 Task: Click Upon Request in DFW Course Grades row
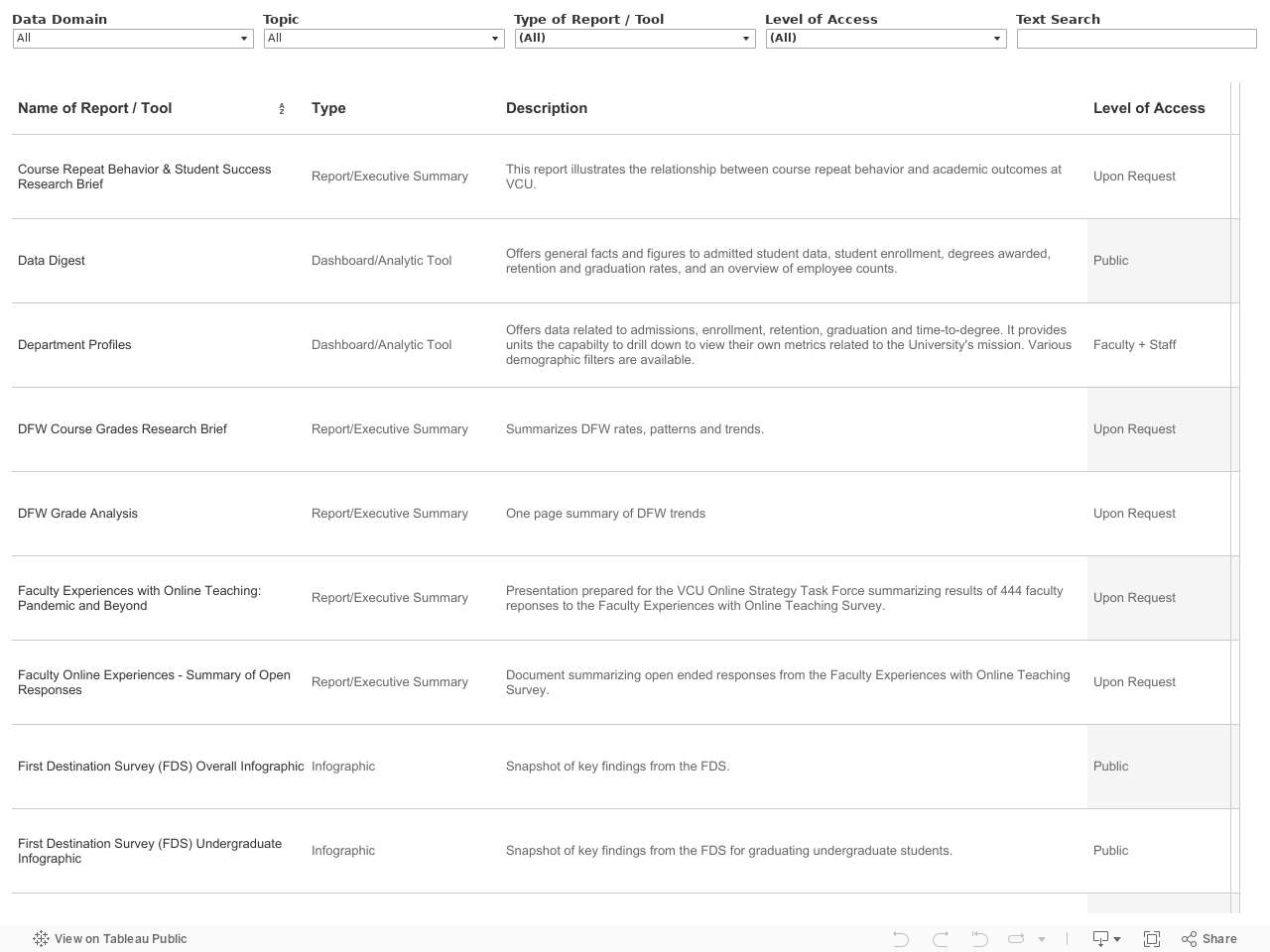1134,429
